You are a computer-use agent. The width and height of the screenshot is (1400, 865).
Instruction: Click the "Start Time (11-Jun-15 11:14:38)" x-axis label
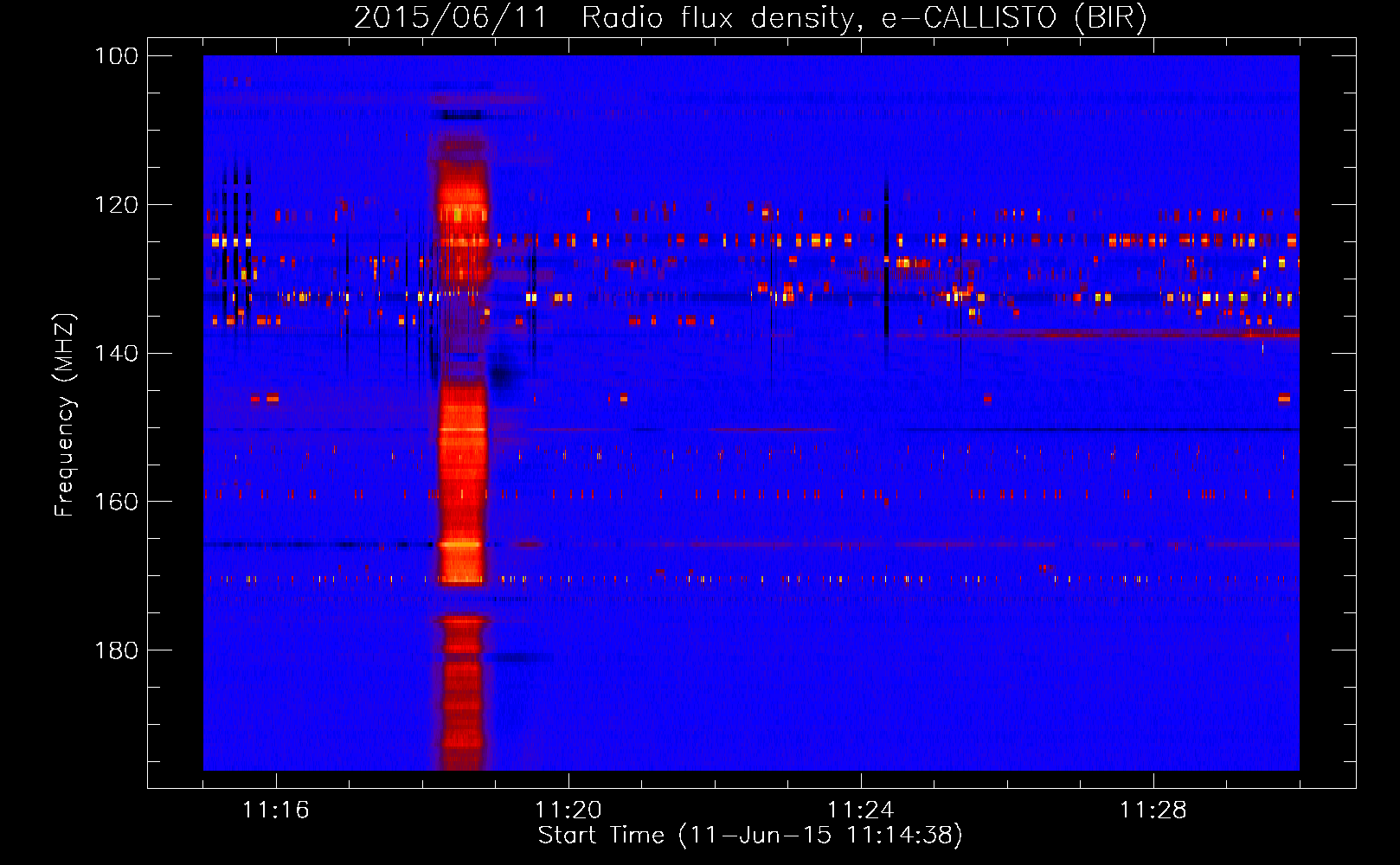tap(750, 836)
